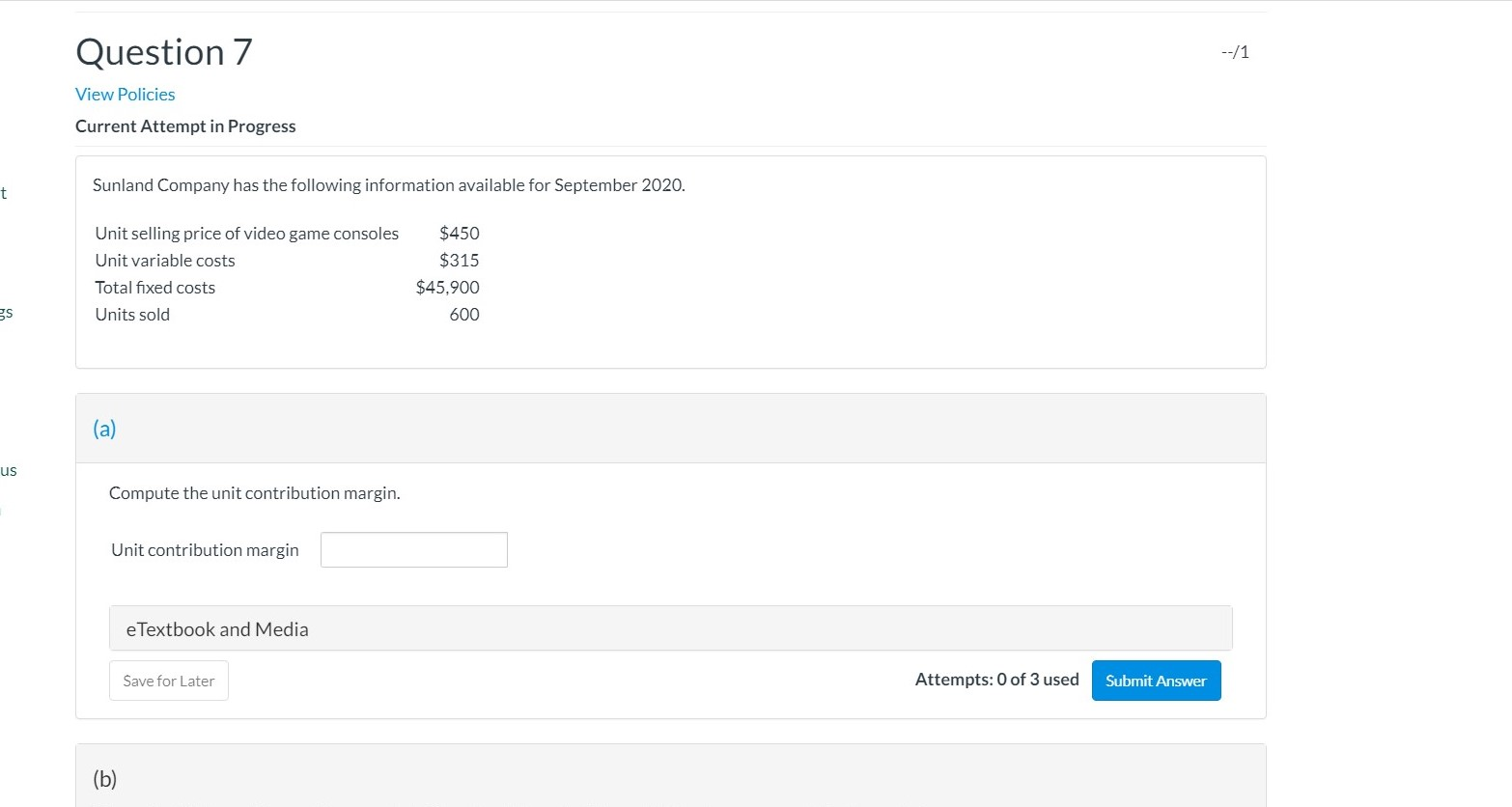Open the View Policies link
This screenshot has width=1512, height=807.
click(x=125, y=94)
